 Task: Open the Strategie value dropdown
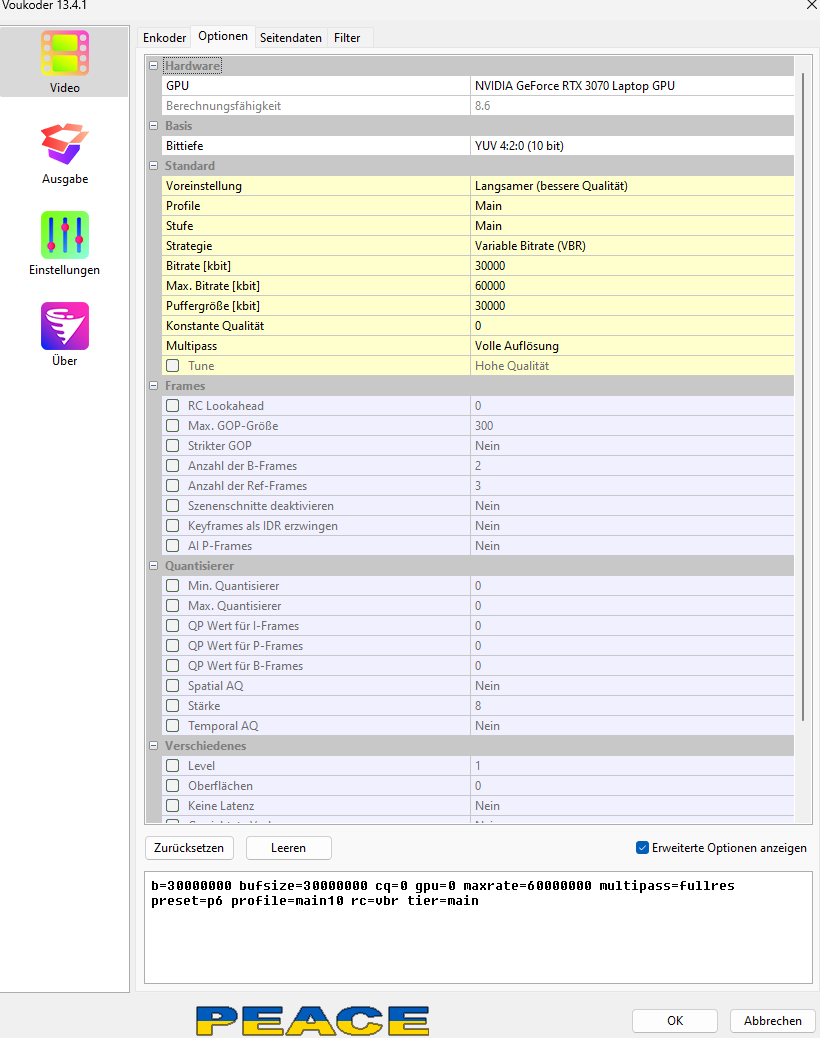pos(632,246)
